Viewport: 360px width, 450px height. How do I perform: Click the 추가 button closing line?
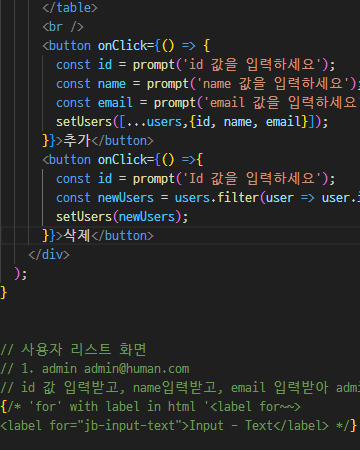click(98, 141)
